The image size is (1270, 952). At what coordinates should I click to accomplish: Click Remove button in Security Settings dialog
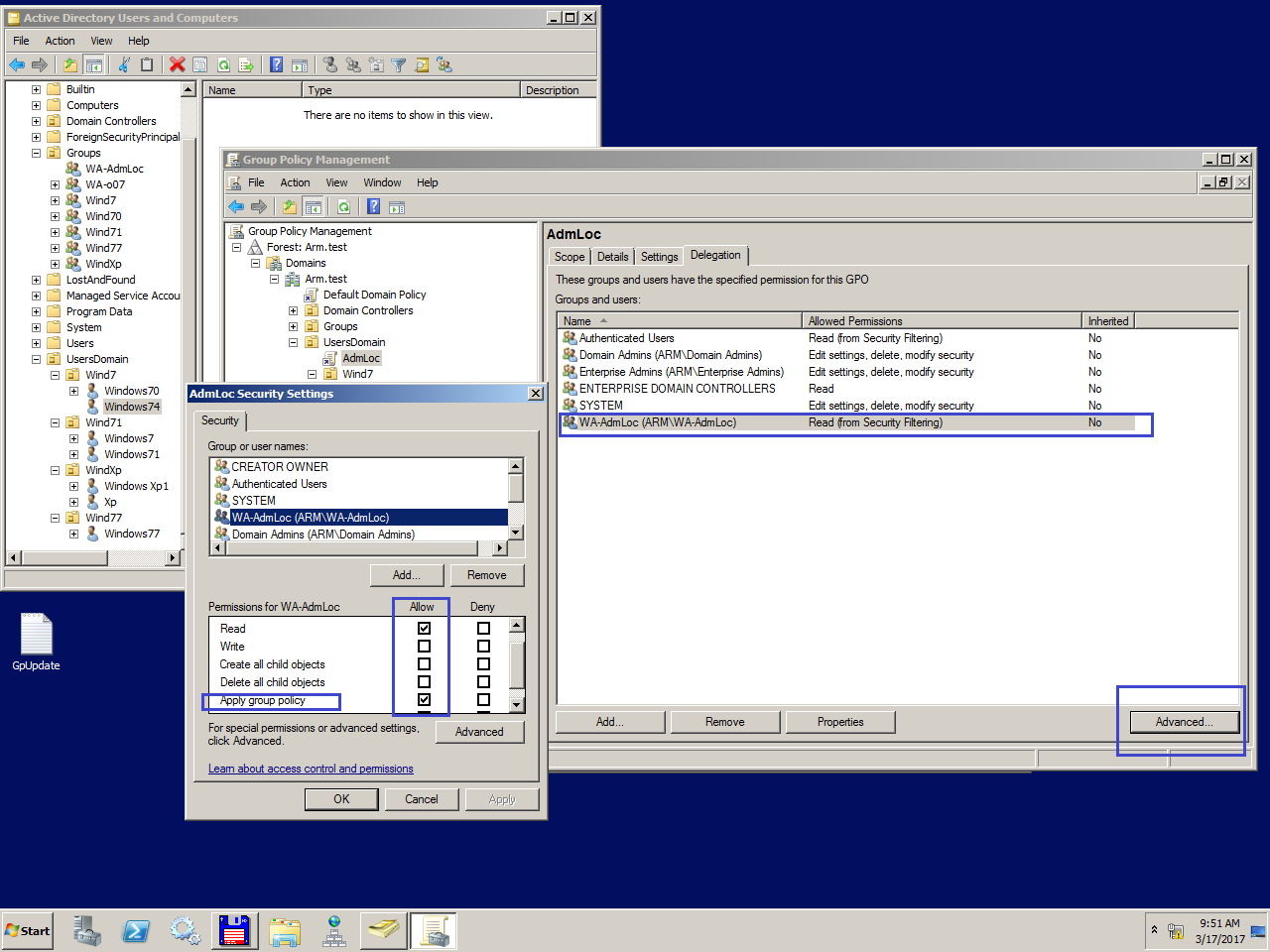[487, 575]
